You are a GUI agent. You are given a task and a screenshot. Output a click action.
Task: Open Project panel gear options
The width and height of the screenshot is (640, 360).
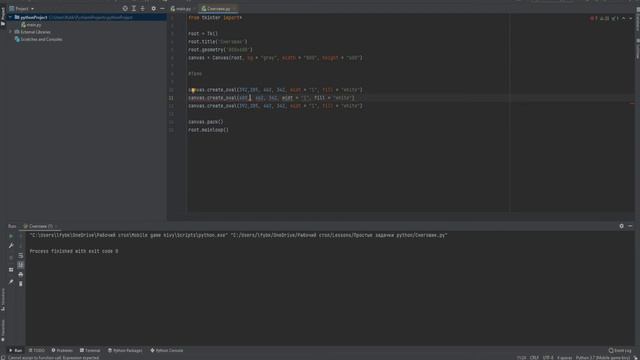pos(153,9)
